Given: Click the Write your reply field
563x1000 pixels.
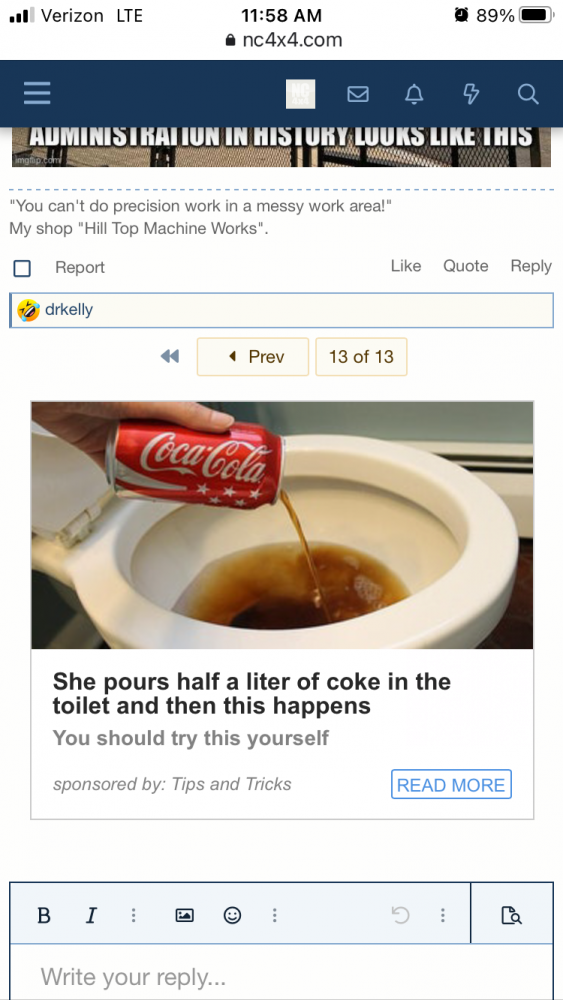Looking at the screenshot, I should pos(281,974).
